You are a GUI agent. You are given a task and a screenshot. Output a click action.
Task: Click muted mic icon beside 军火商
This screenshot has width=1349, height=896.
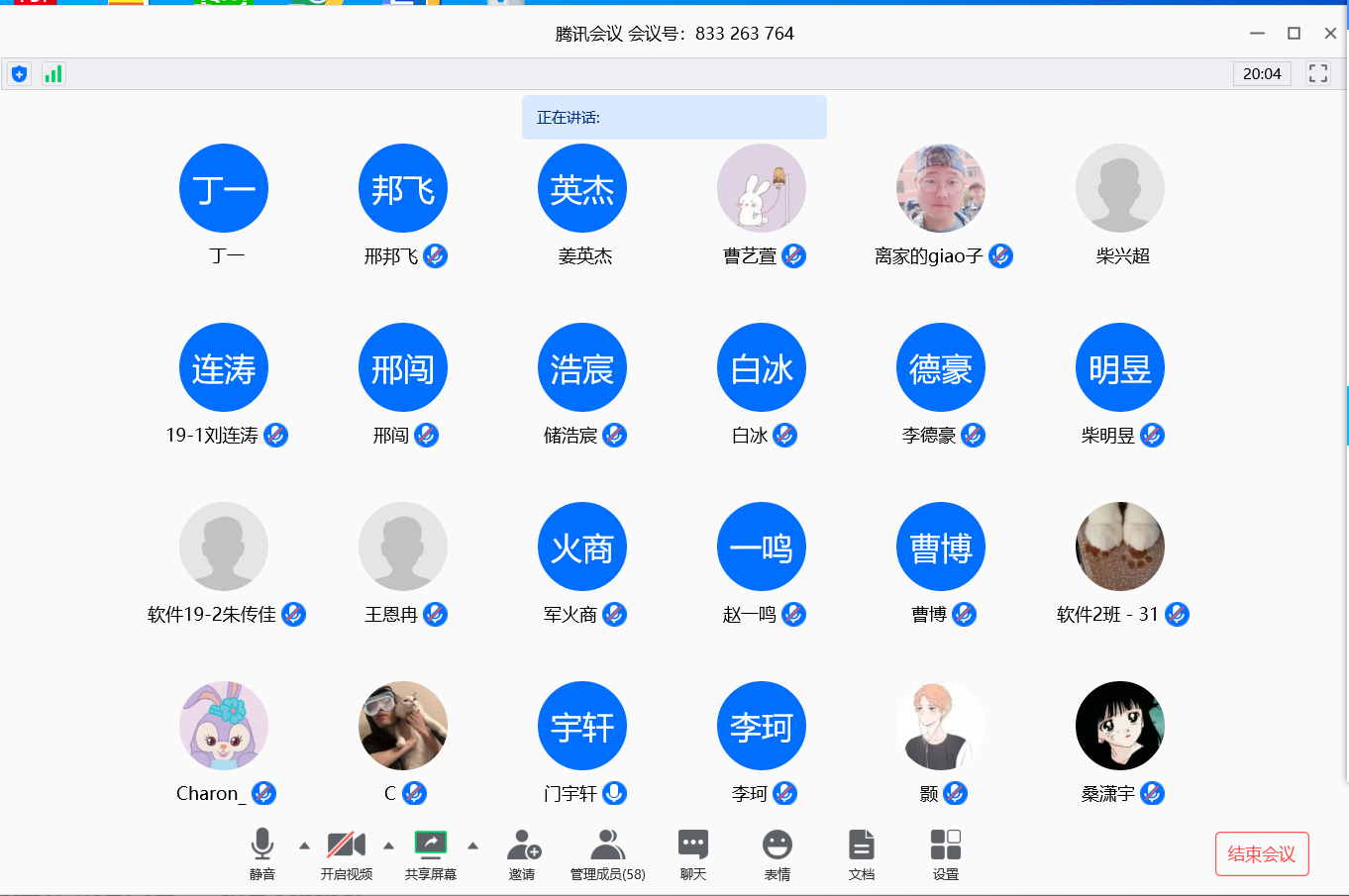615,615
